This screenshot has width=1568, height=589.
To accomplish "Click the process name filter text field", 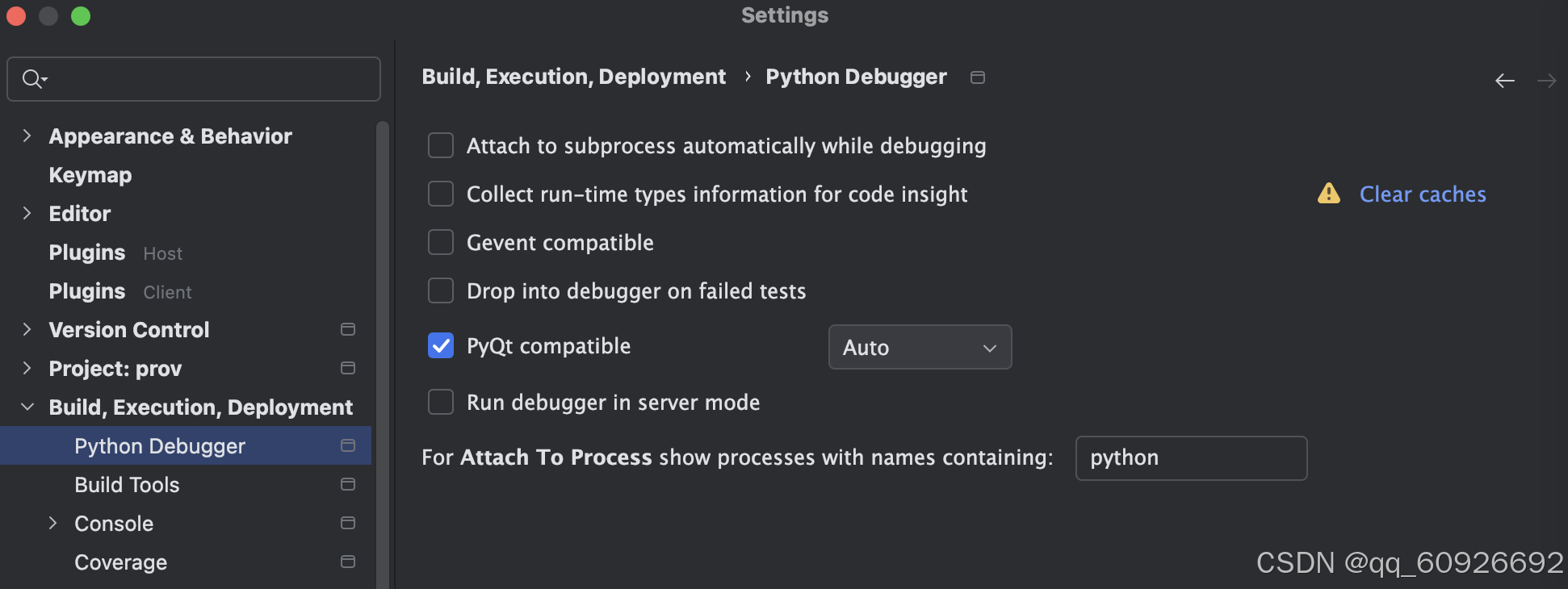I will 1191,458.
